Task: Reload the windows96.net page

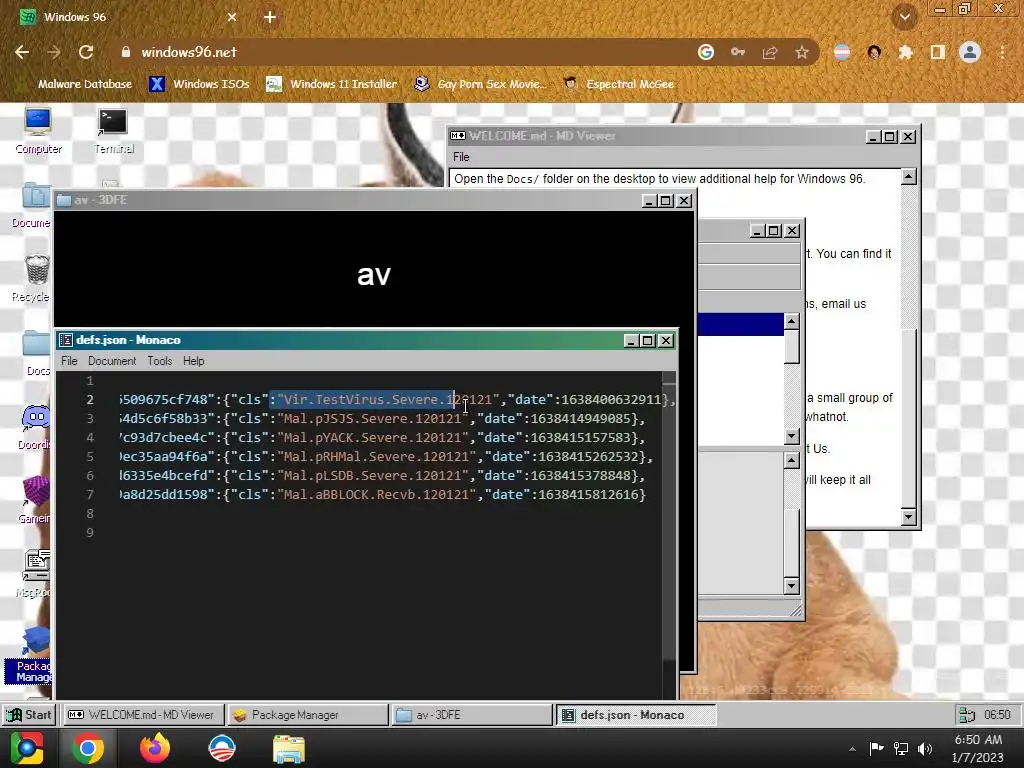Action: point(86,52)
